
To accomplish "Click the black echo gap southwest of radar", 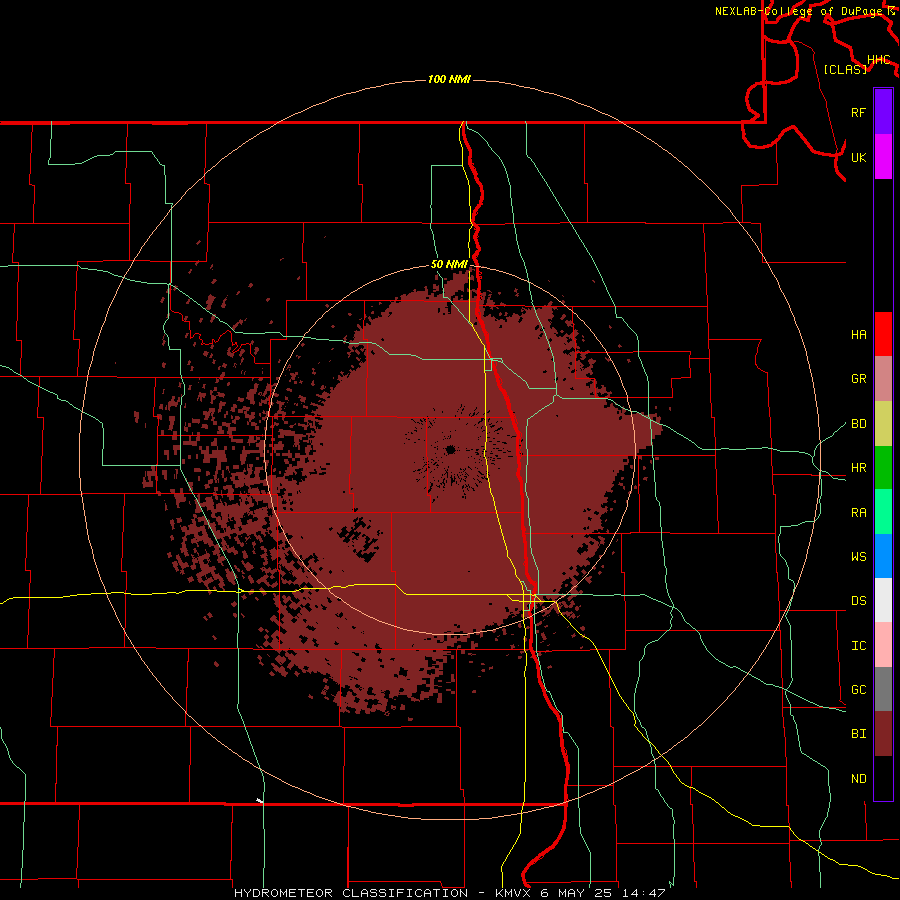I will click(x=360, y=538).
